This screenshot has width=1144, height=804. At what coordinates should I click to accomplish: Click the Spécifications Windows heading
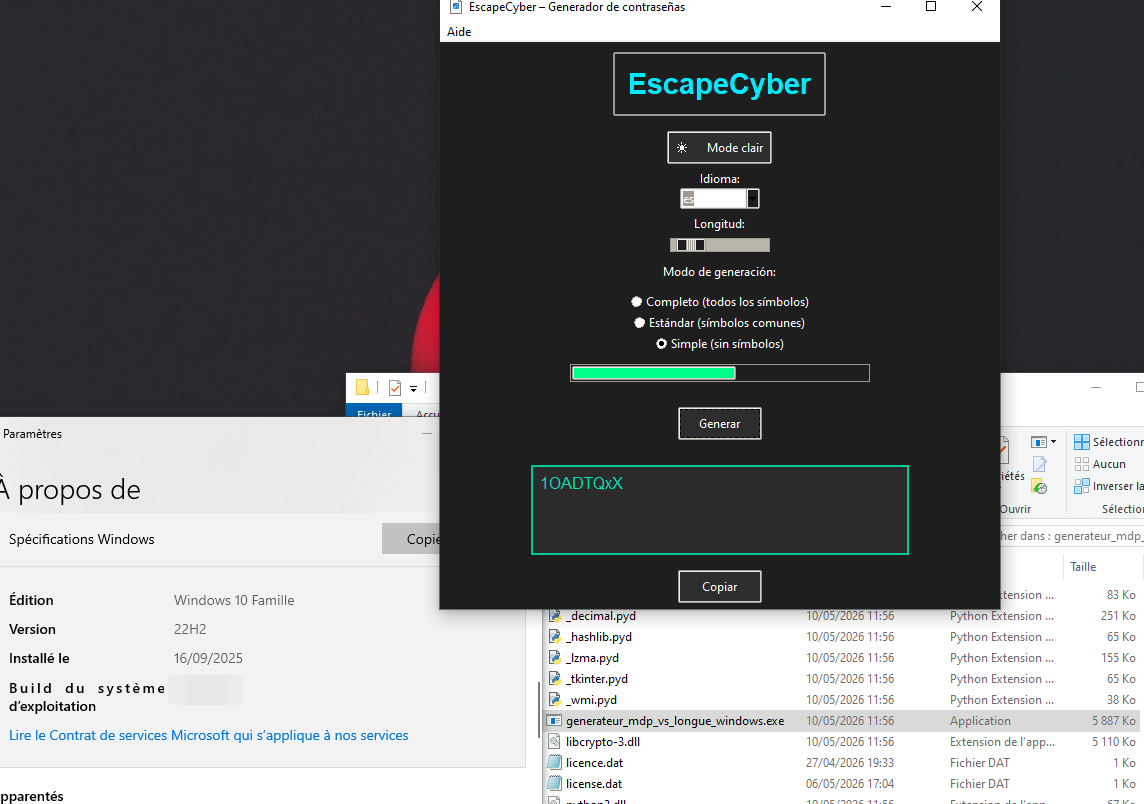pos(82,539)
